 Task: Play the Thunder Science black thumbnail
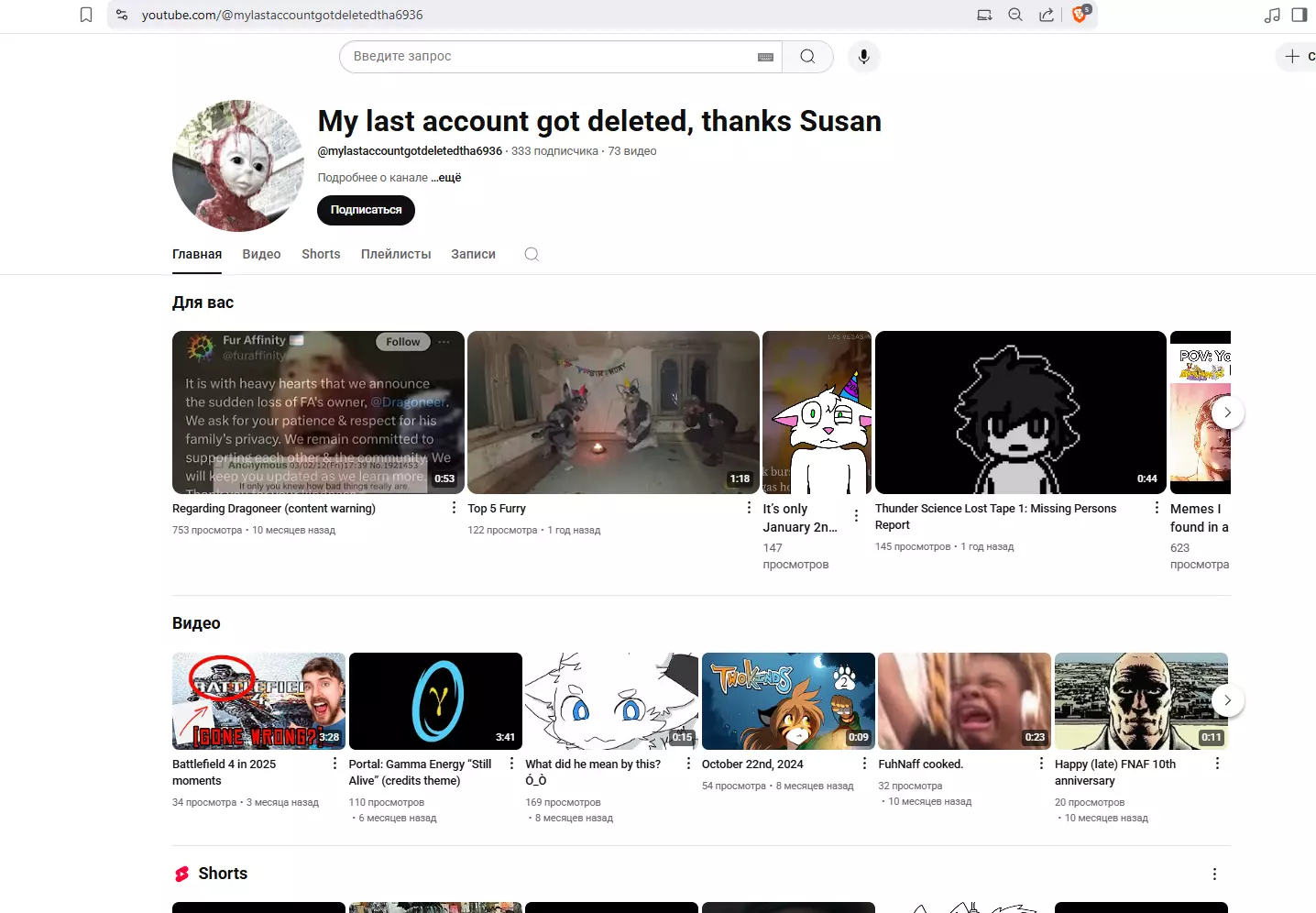click(x=1021, y=412)
